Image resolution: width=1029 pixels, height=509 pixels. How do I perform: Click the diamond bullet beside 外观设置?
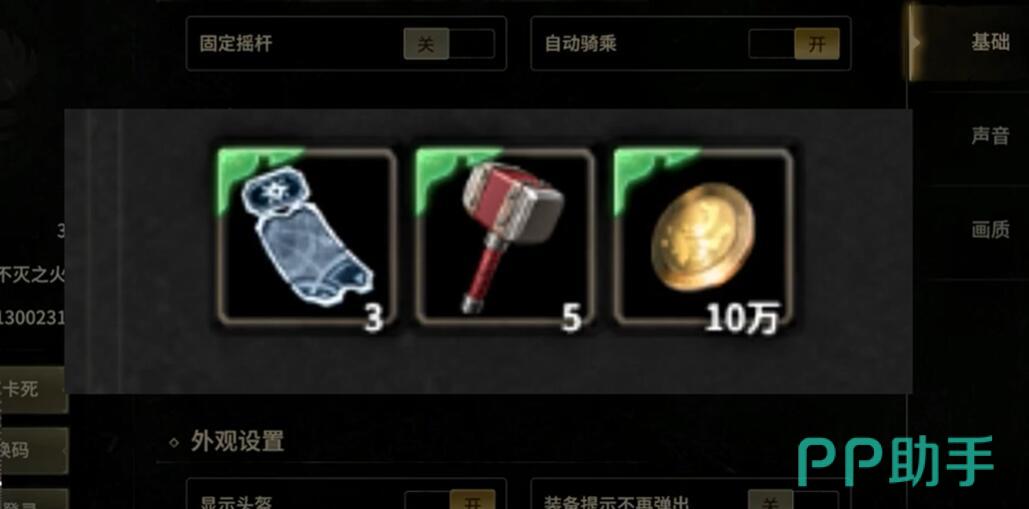(x=174, y=442)
